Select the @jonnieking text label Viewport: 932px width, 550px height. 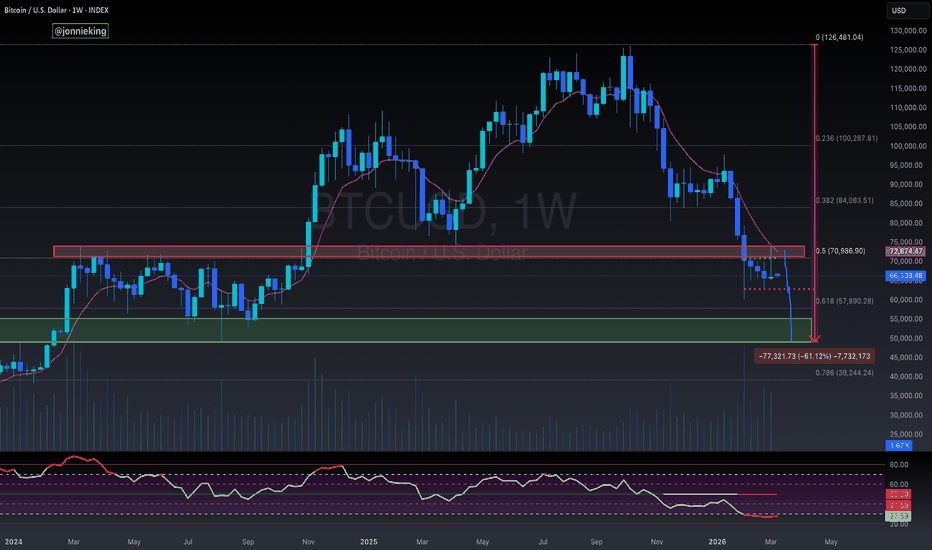point(80,31)
